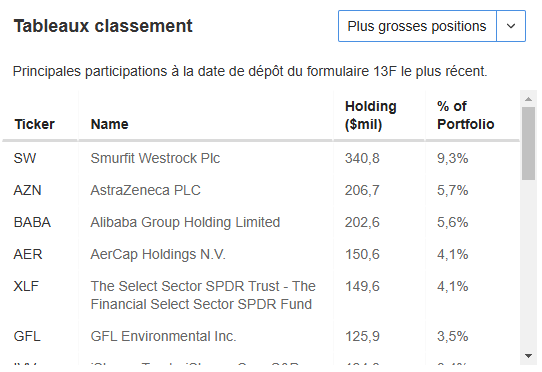Sort by the Ticker column header
Viewport: 542px width, 372px height.
pos(35,124)
